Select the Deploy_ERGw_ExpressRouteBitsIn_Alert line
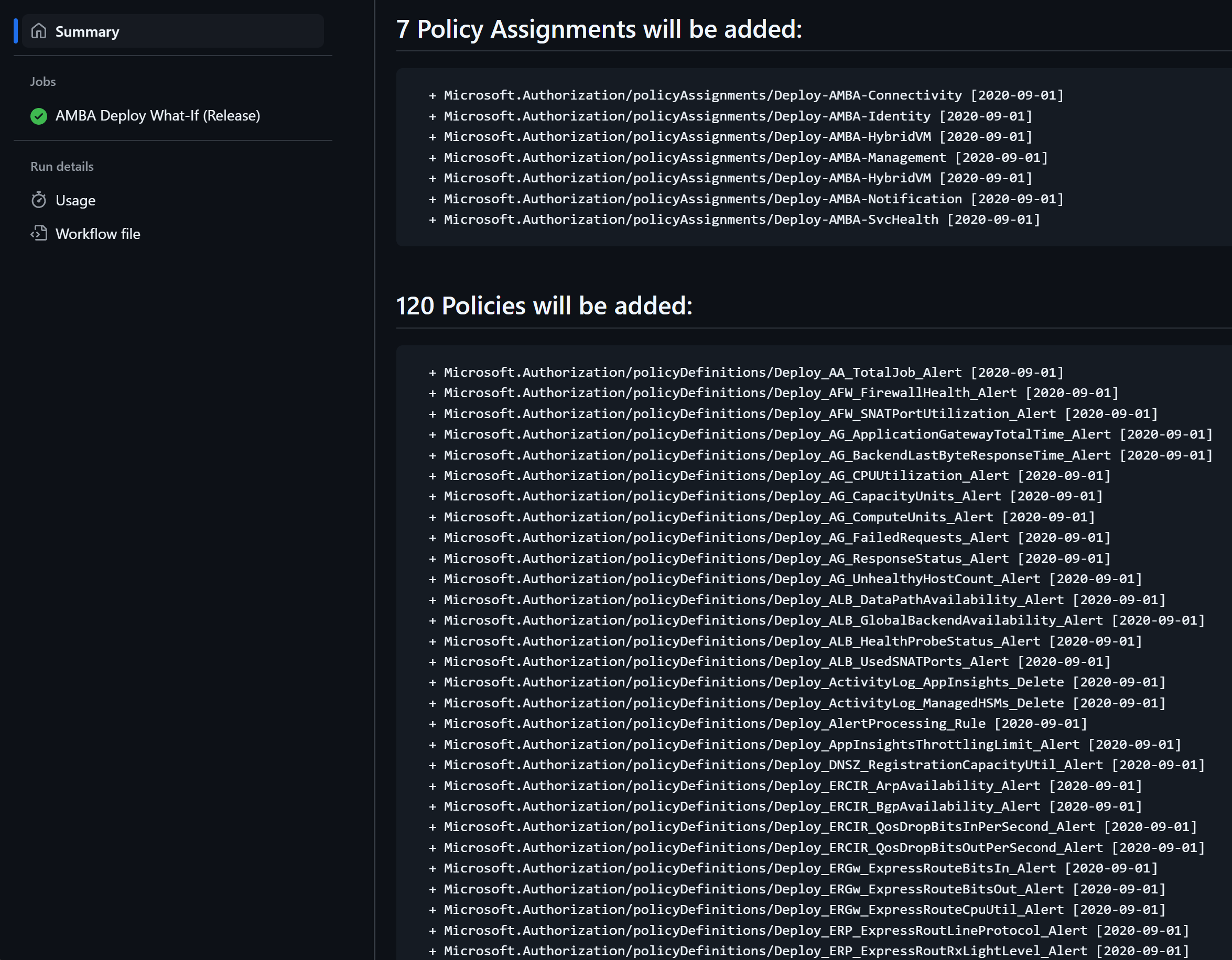1232x960 pixels. coord(793,868)
